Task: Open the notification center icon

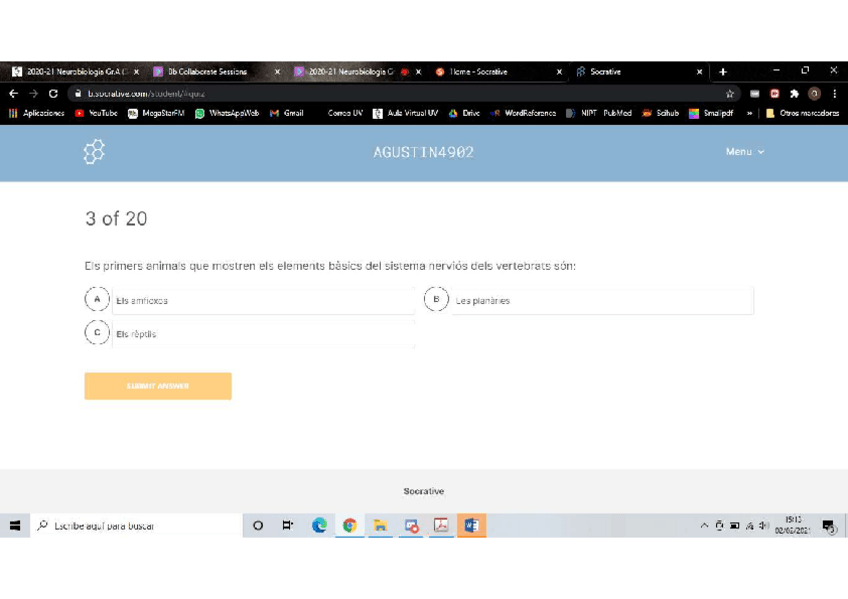Action: pyautogui.click(x=828, y=525)
